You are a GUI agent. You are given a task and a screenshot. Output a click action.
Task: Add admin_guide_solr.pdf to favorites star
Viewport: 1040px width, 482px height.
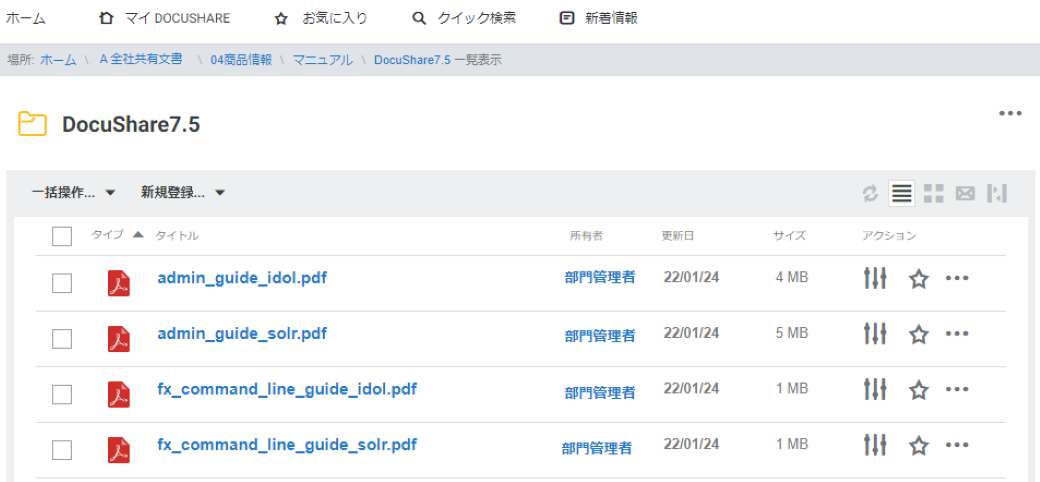click(918, 335)
